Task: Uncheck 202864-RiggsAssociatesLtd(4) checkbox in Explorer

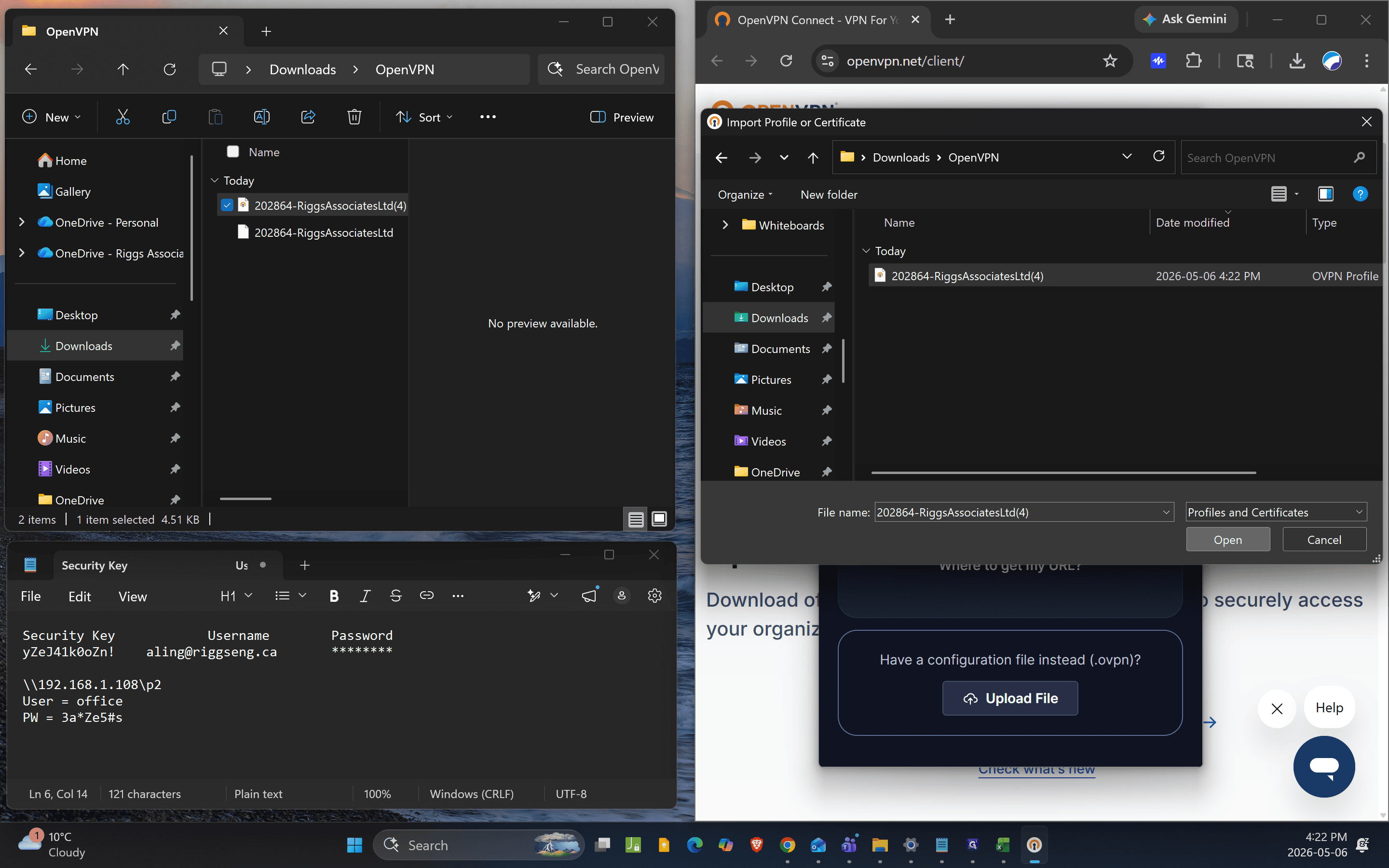Action: [227, 205]
